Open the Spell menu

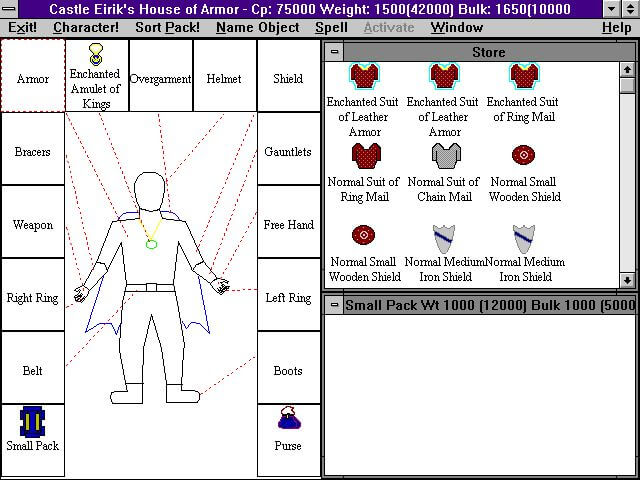point(331,27)
